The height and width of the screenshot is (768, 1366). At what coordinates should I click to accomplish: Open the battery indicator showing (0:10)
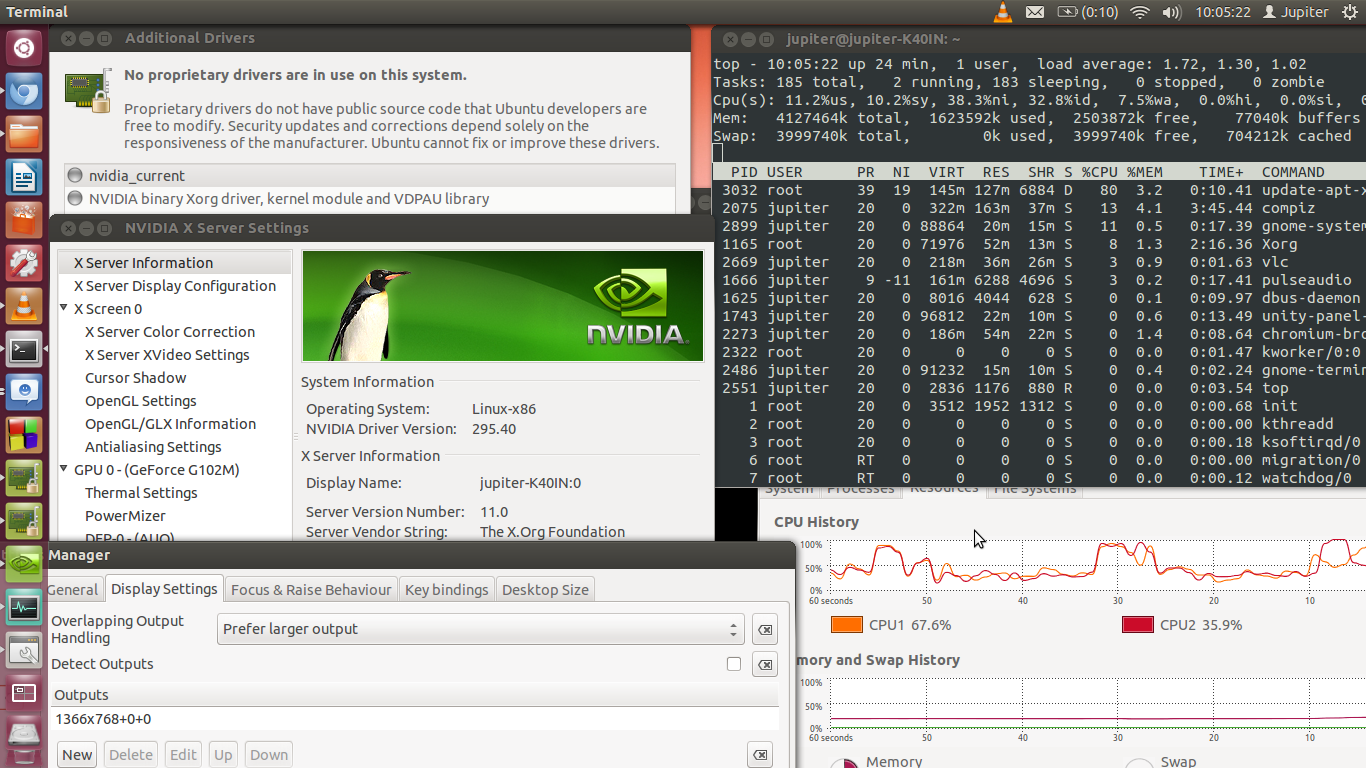point(1087,12)
